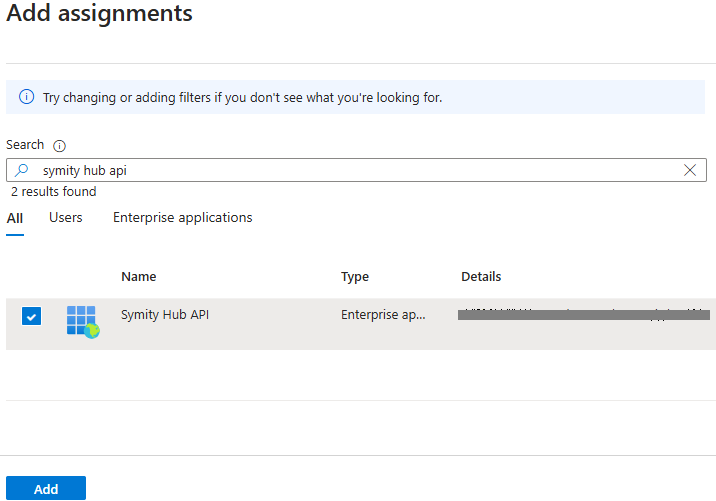Click the info icon beside the Search label
Image resolution: width=716 pixels, height=501 pixels.
point(59,146)
